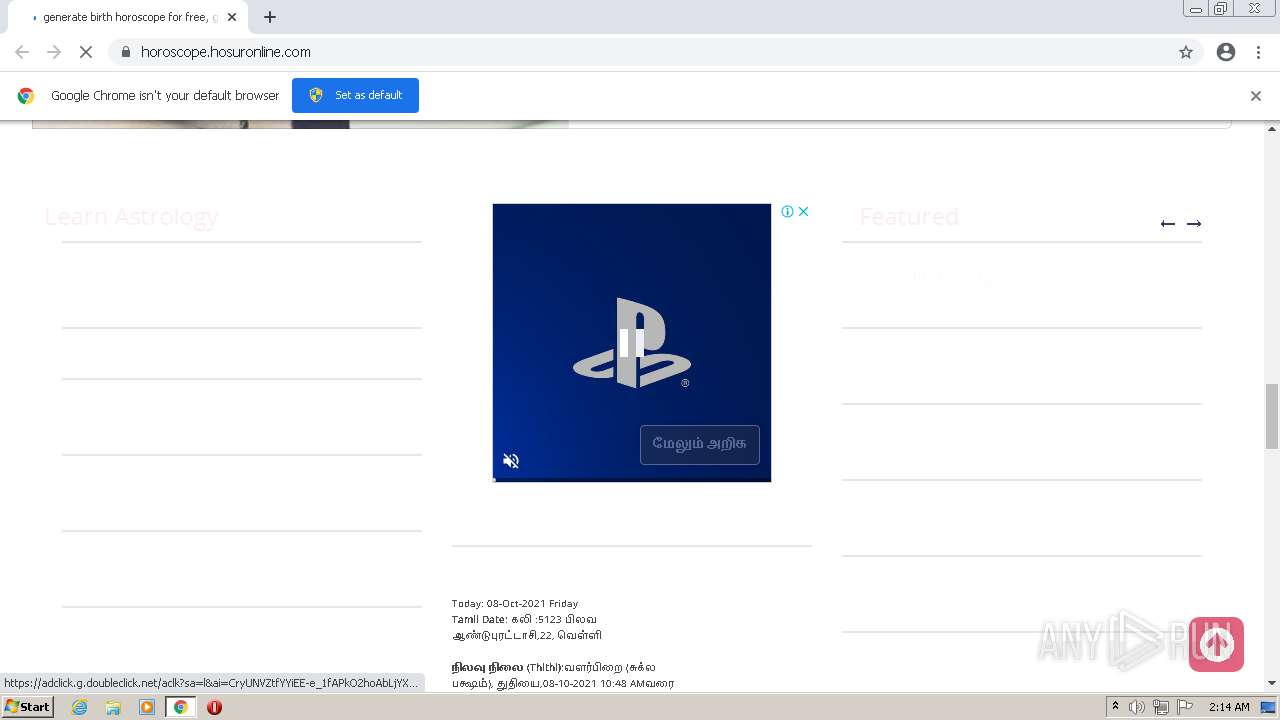Click the Featured heading

pos(909,216)
